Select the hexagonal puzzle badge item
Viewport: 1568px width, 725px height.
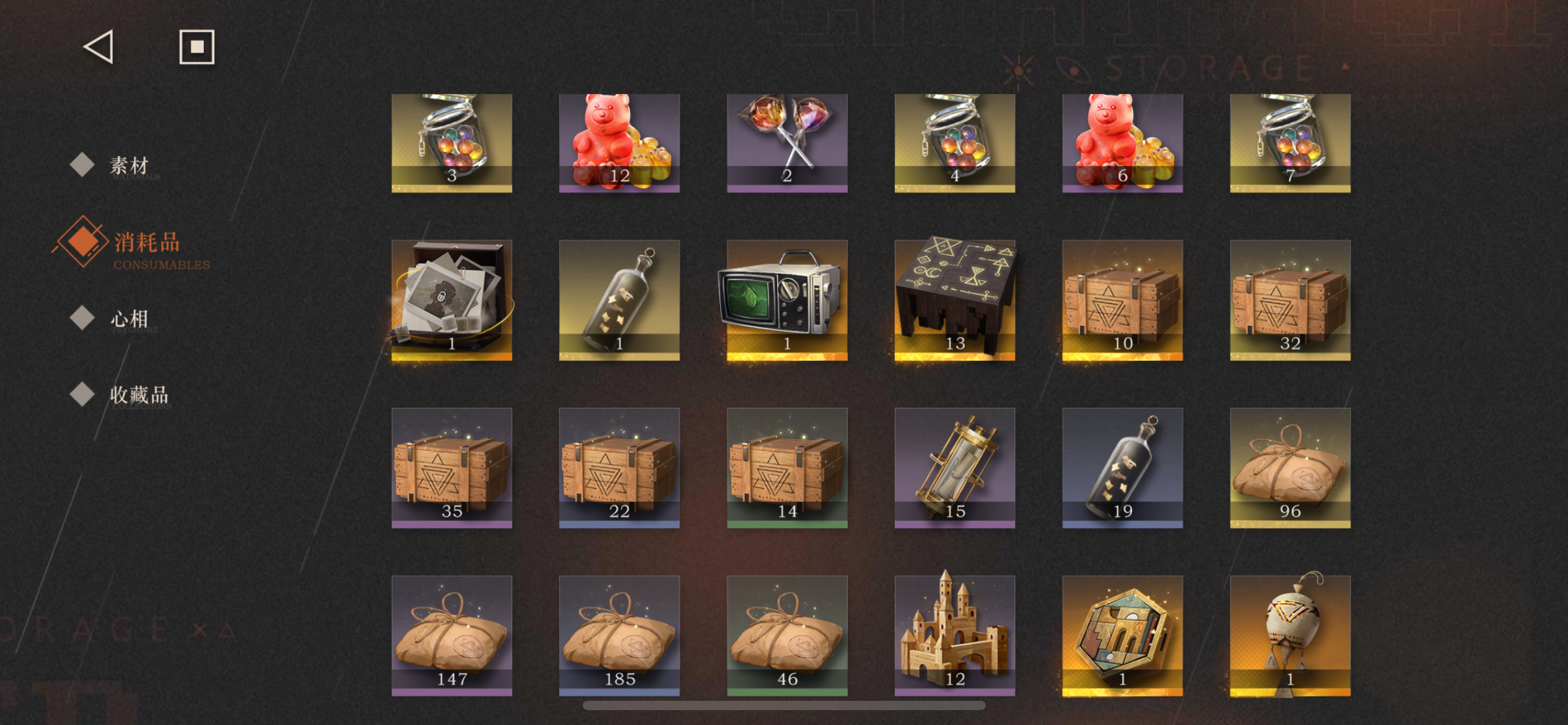tap(1122, 636)
